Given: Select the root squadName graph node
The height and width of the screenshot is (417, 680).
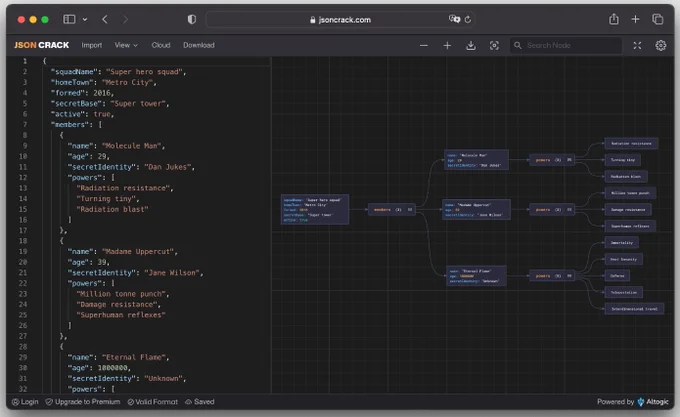Looking at the screenshot, I should coord(315,210).
